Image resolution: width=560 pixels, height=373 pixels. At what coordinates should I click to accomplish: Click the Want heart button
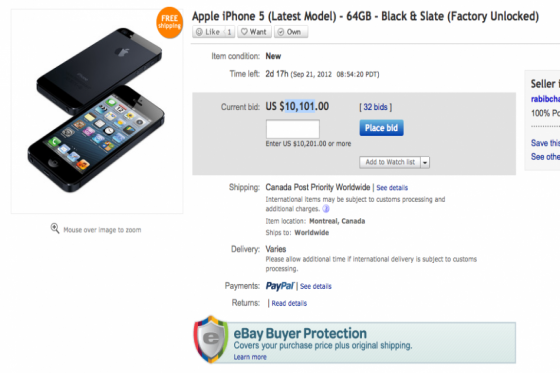(254, 32)
